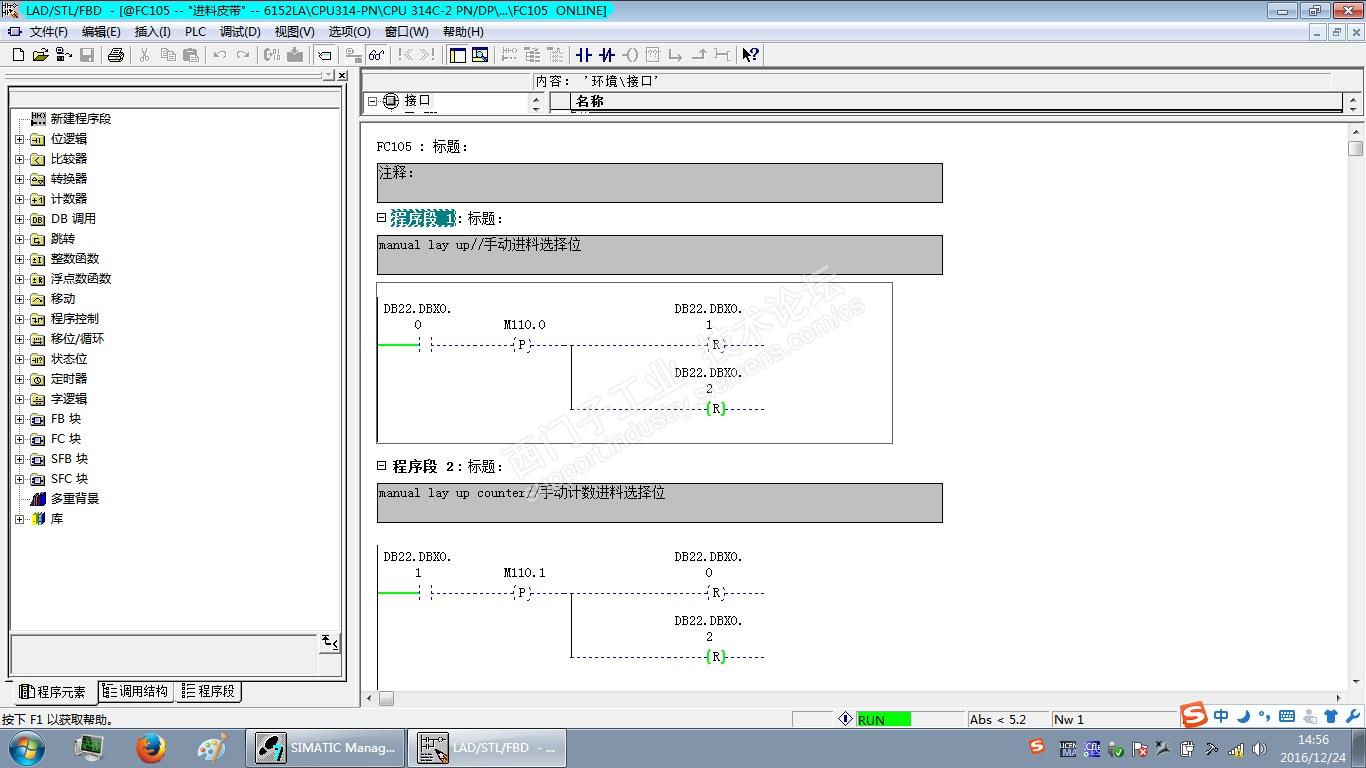1366x768 pixels.
Task: Click the Close branch toolbar icon
Action: point(699,55)
